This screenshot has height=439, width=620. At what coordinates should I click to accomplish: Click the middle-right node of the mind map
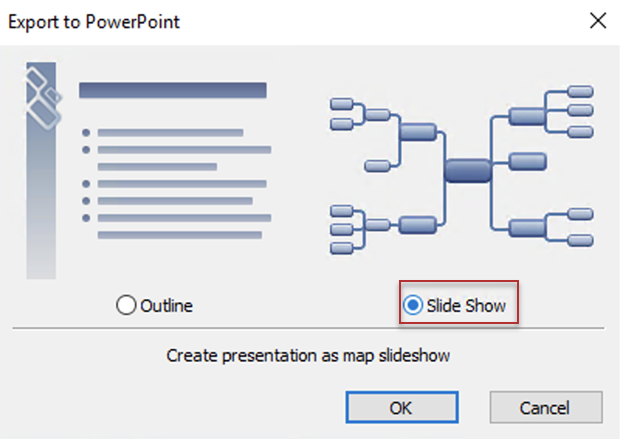527,161
